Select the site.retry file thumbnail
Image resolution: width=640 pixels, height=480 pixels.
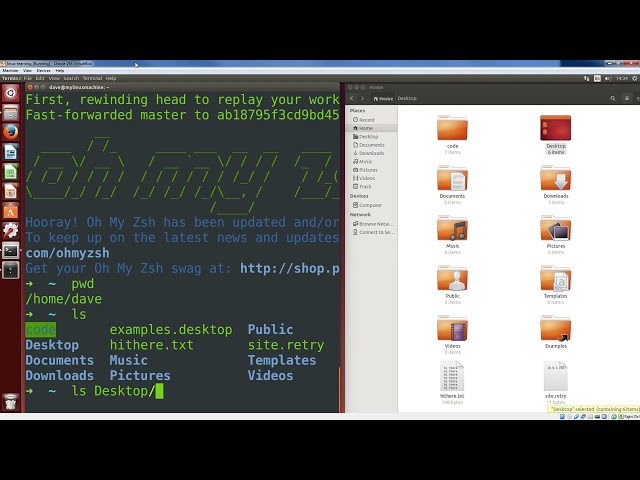(556, 376)
